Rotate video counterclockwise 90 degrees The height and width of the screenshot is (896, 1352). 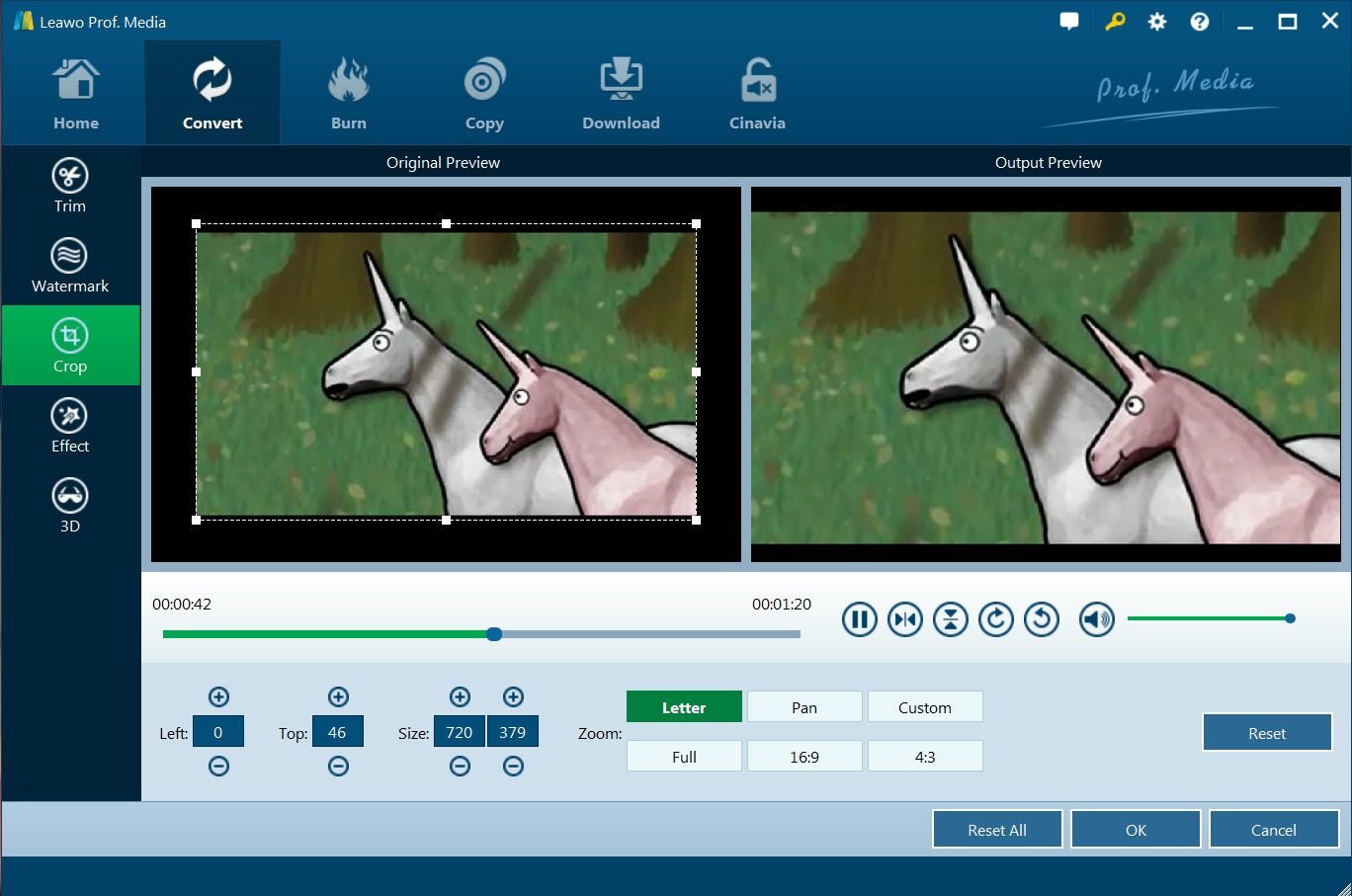coord(1041,619)
